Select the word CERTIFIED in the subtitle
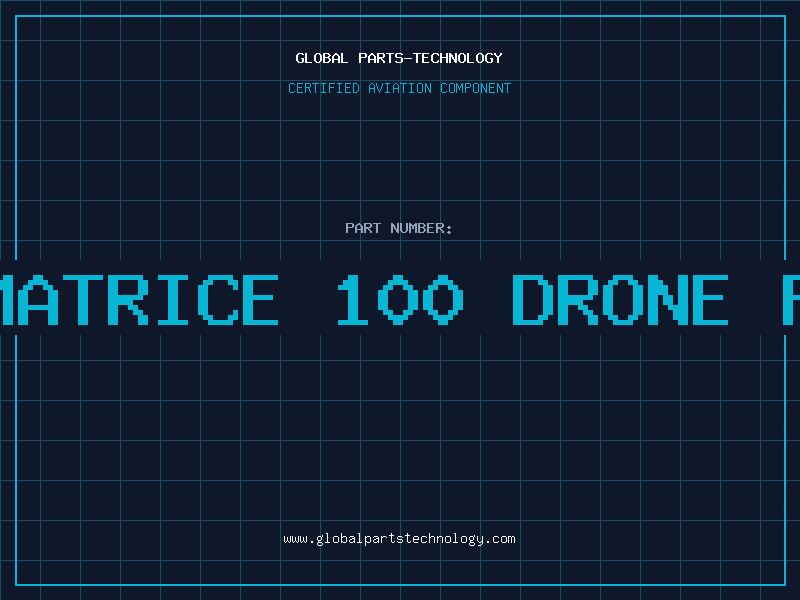This screenshot has width=800, height=600. click(324, 88)
